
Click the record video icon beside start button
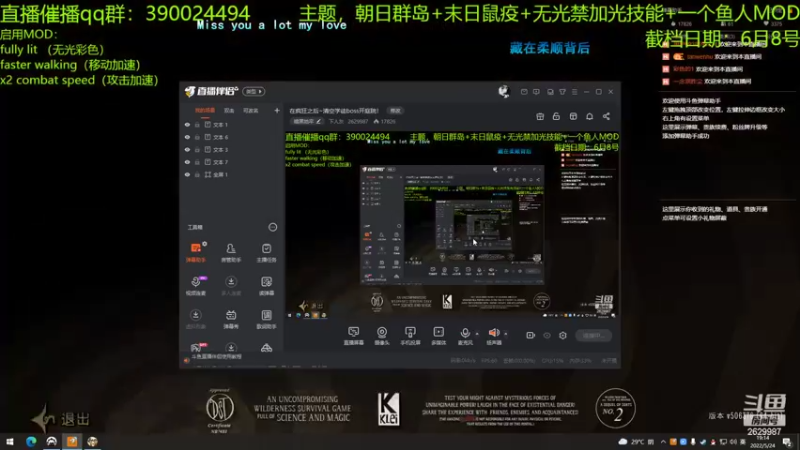click(531, 335)
